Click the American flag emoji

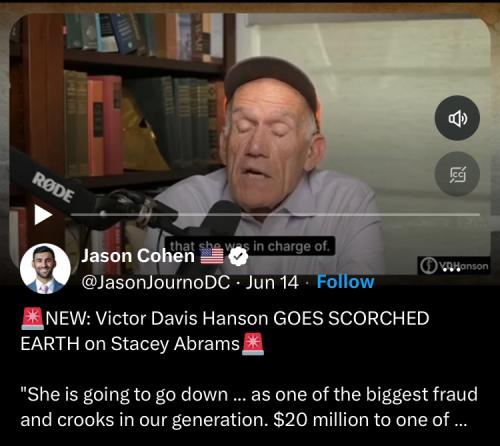212,256
